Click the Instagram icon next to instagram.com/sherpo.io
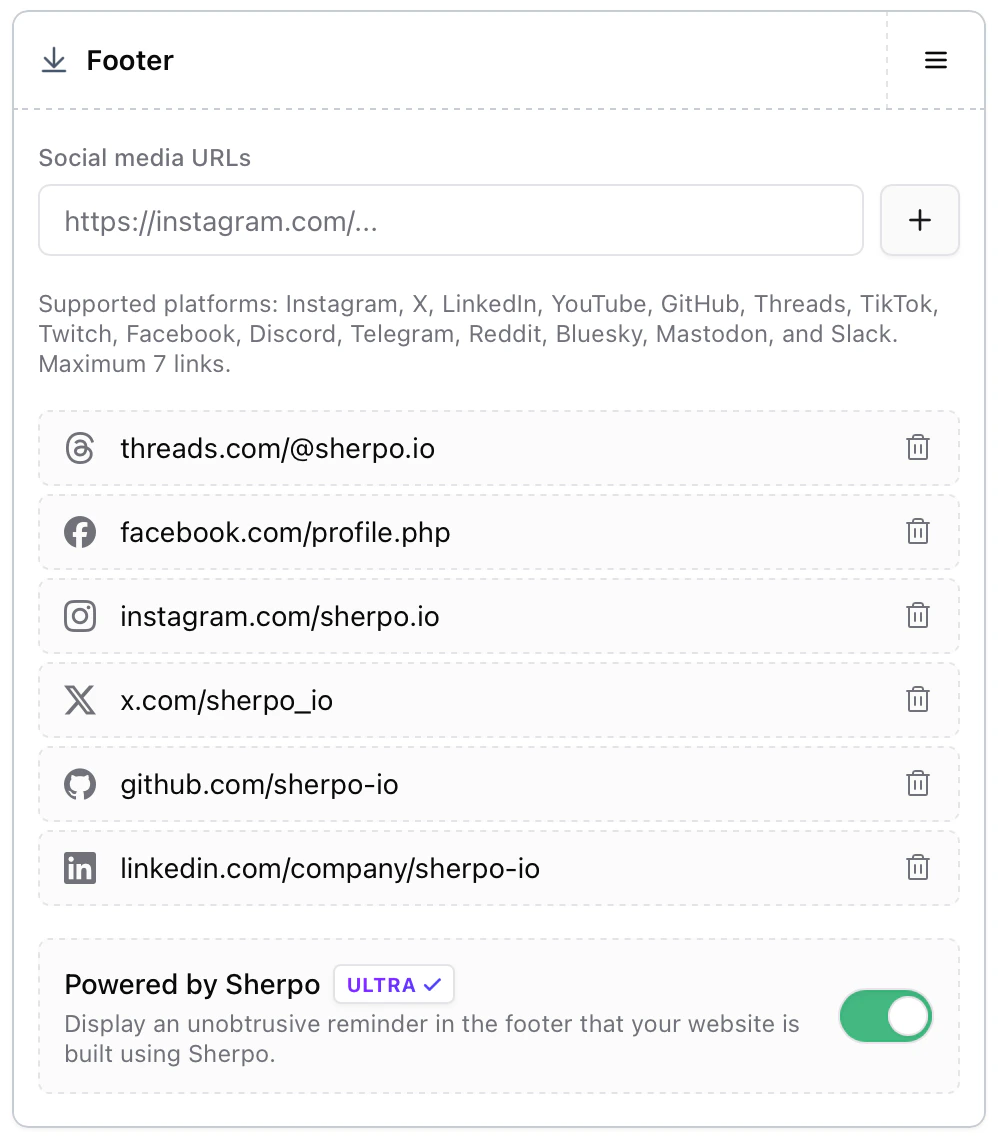This screenshot has height=1140, width=998. (x=80, y=616)
